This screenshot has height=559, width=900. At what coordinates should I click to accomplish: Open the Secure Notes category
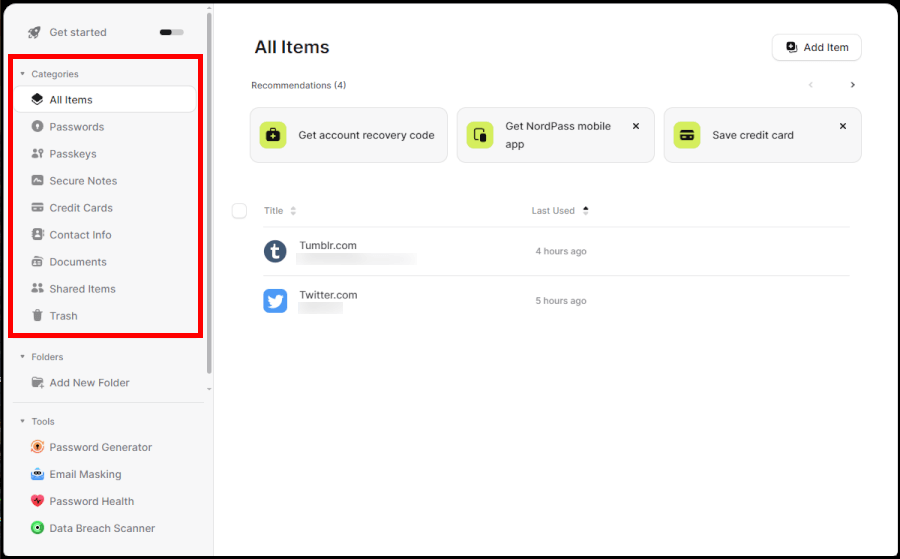[x=83, y=181]
